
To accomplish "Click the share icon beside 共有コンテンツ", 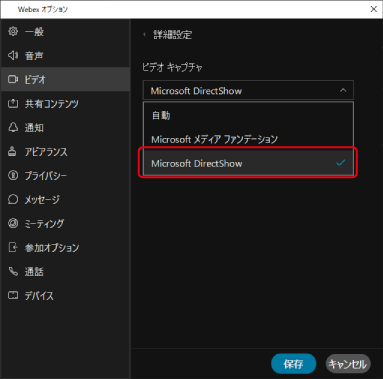I will pyautogui.click(x=13, y=103).
